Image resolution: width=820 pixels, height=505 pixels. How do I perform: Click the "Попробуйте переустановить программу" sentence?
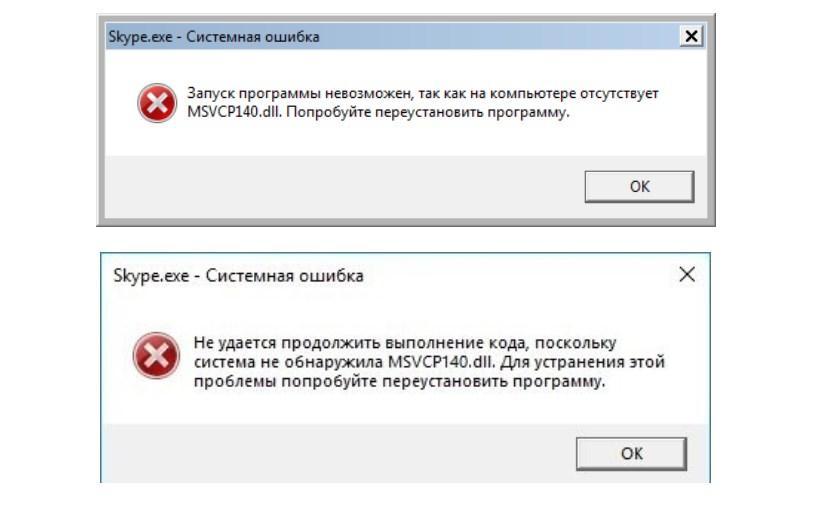428,112
